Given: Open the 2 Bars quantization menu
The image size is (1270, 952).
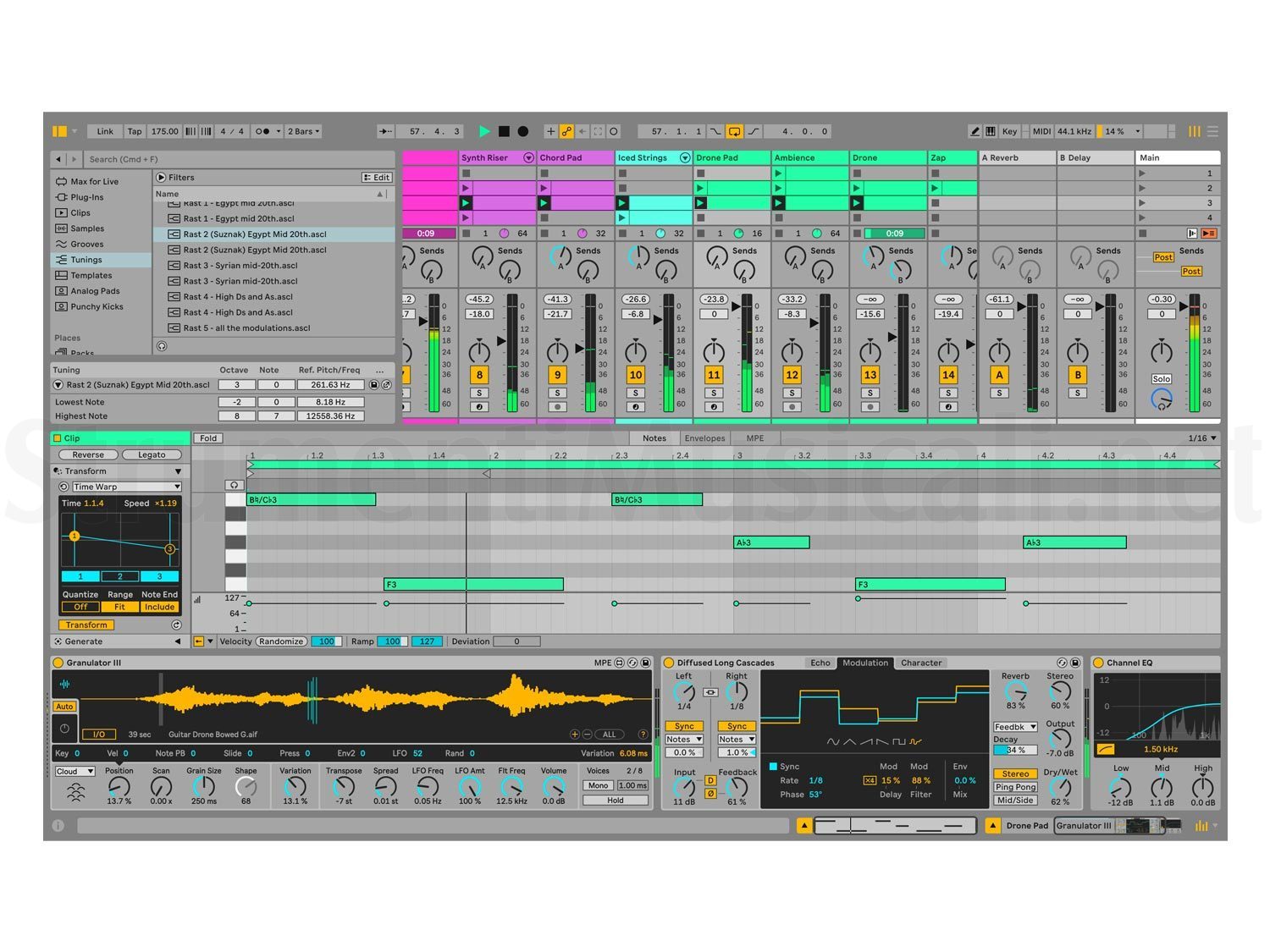Looking at the screenshot, I should pos(303,131).
